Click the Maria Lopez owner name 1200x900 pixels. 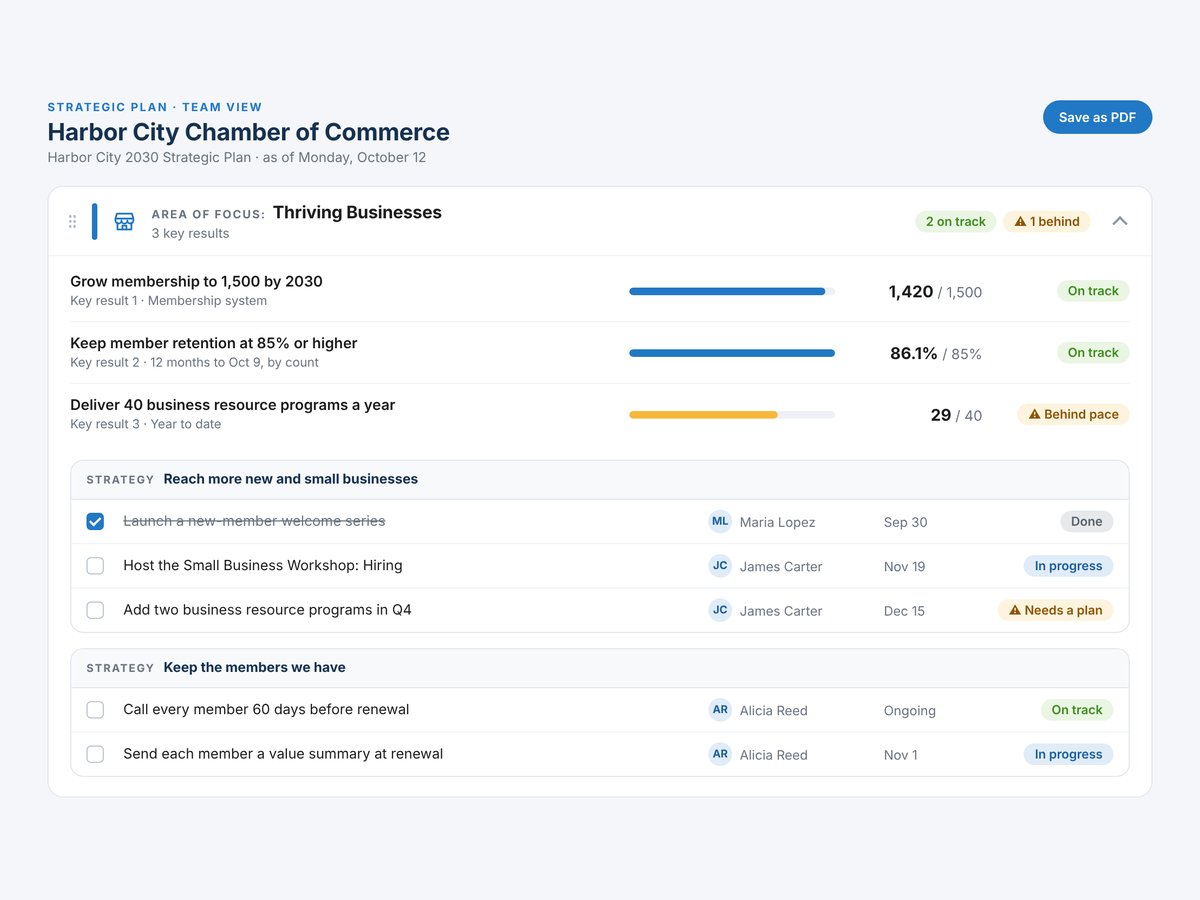tap(777, 522)
